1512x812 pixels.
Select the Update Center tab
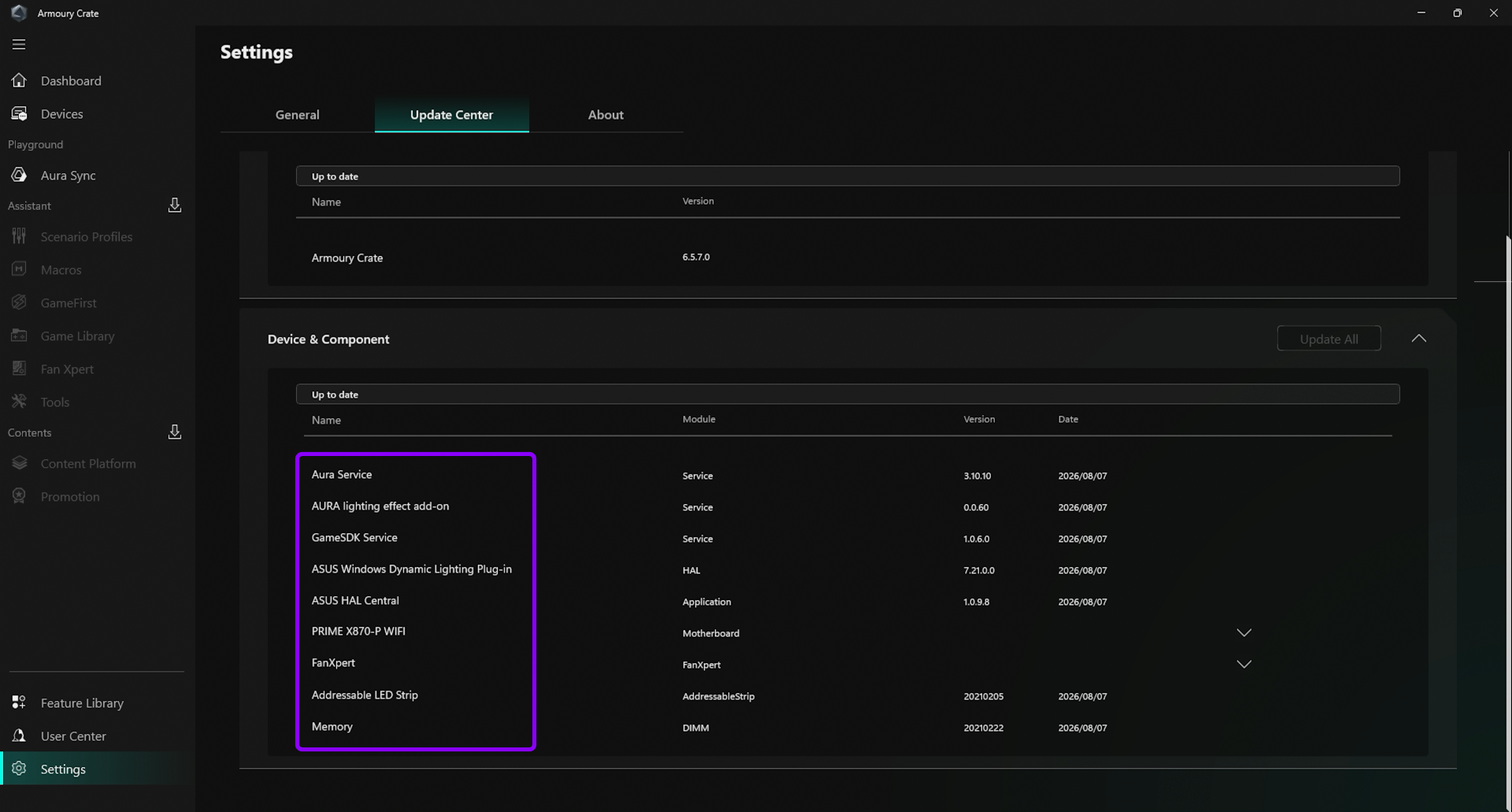[452, 115]
